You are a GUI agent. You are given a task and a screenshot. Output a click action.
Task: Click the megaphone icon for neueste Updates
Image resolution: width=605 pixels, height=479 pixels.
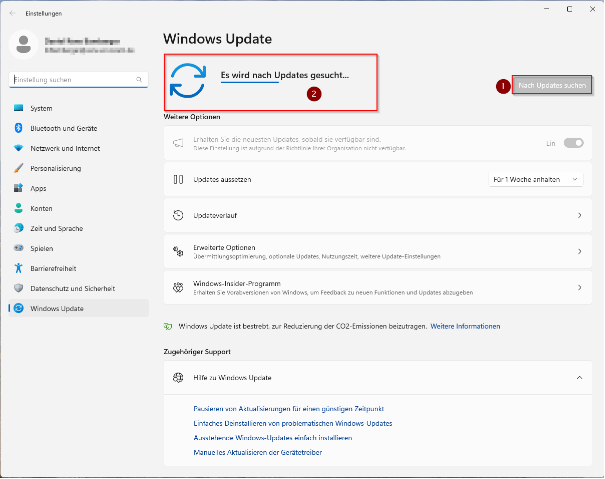point(178,144)
